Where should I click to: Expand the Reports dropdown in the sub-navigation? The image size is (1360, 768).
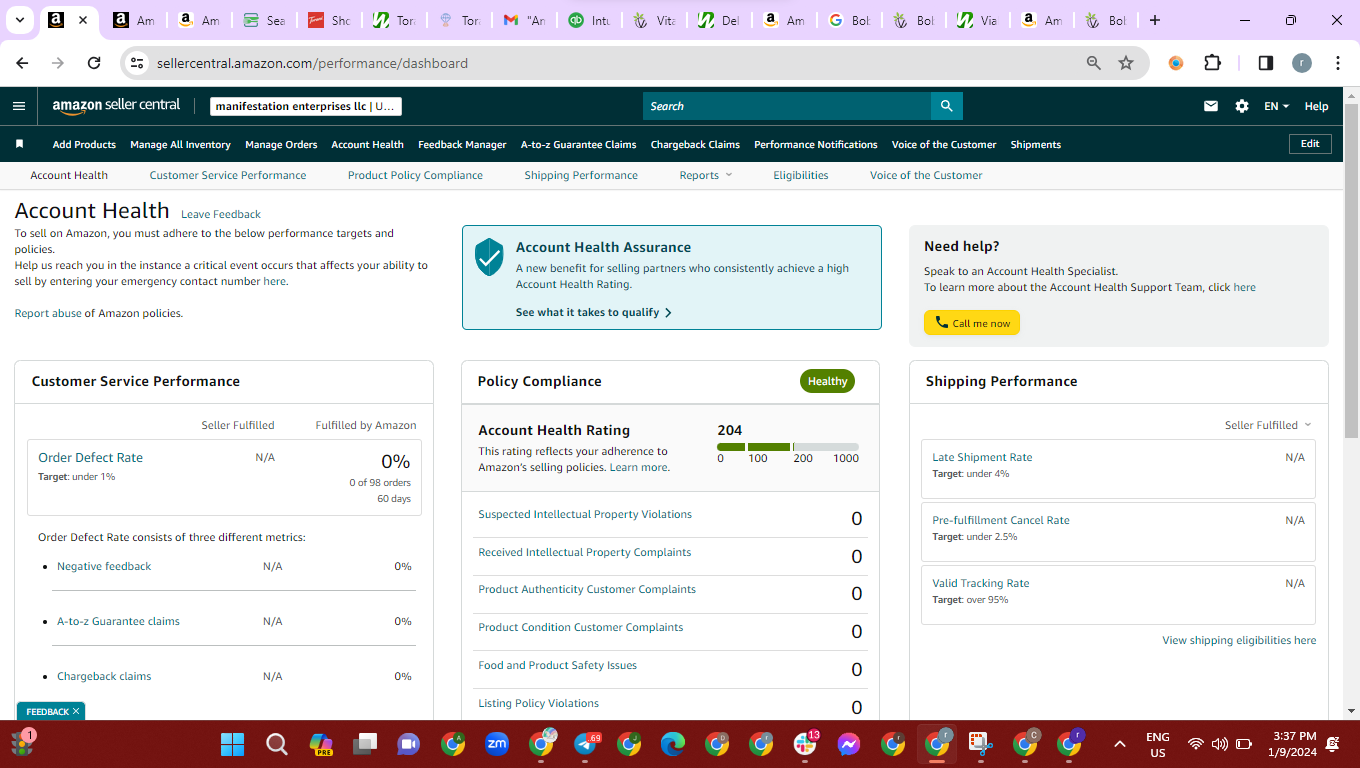point(706,175)
